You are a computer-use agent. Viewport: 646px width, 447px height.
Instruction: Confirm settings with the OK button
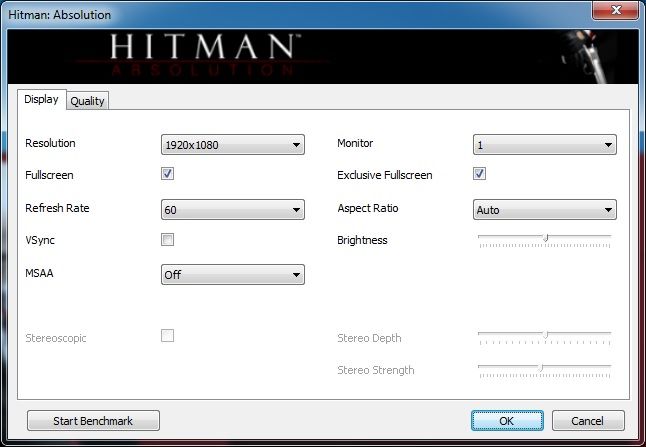pos(506,420)
